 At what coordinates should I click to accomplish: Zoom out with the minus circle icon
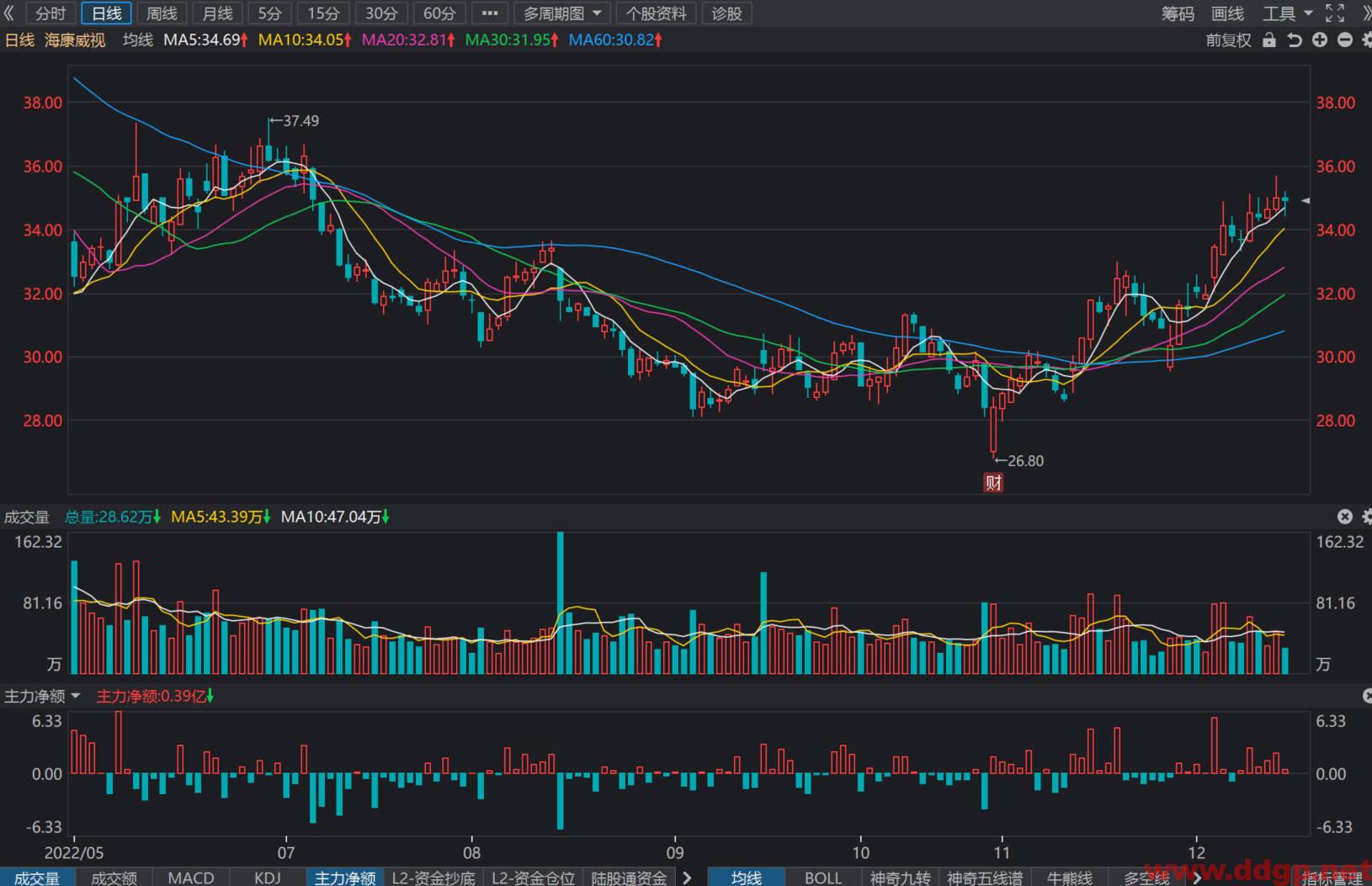(1345, 40)
